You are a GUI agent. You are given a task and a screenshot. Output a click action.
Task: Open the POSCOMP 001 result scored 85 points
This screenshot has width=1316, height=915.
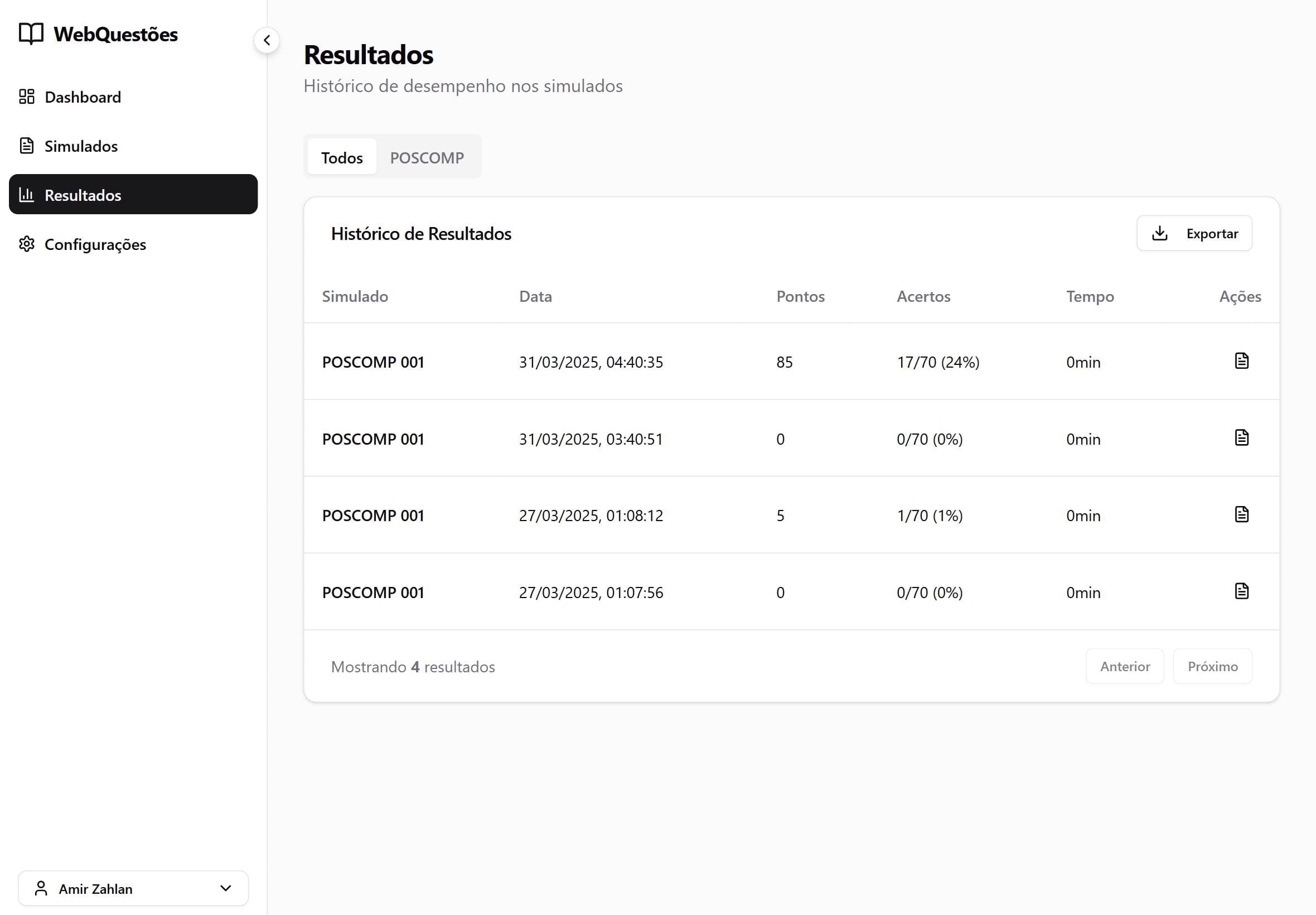(x=372, y=362)
